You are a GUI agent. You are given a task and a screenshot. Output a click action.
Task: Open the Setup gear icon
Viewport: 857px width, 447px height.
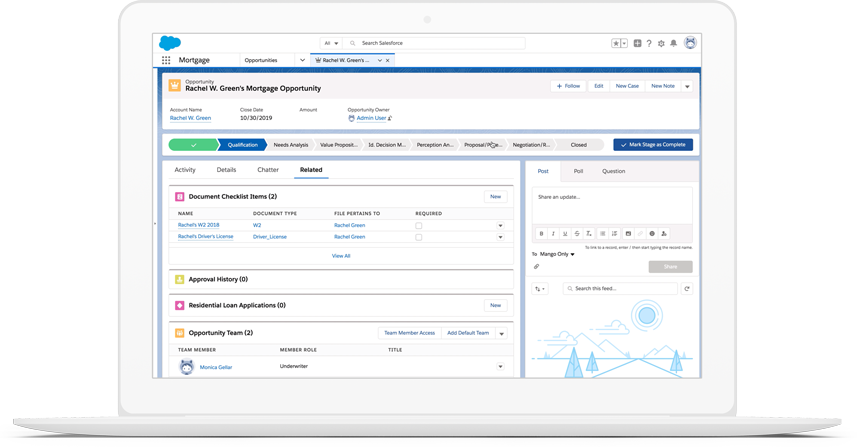[x=661, y=43]
